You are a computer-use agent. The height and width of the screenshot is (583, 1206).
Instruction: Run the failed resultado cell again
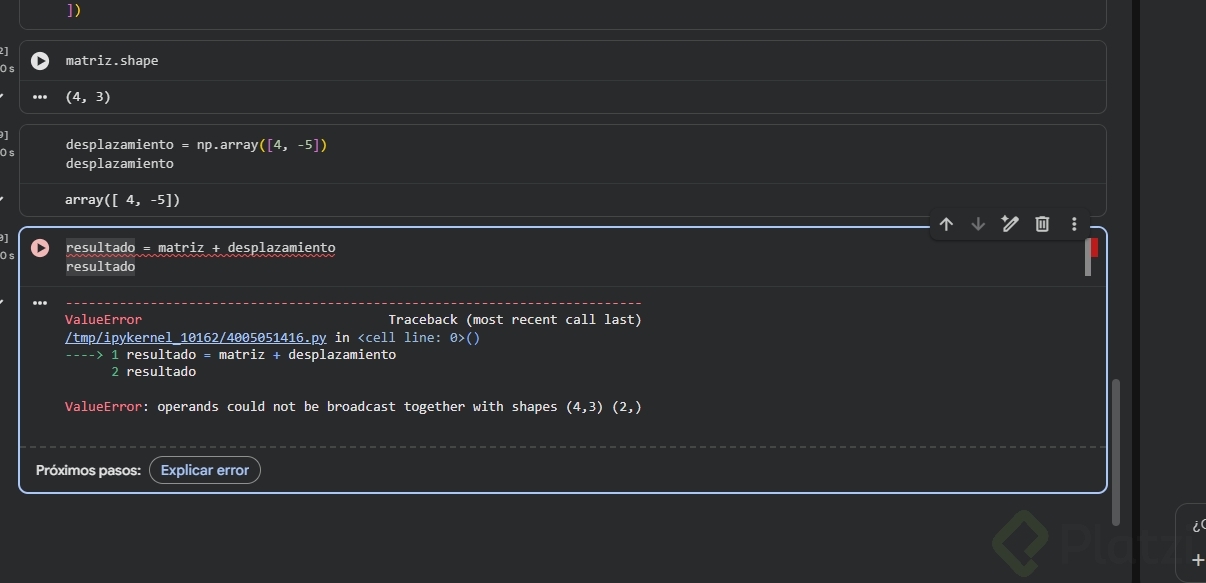pos(40,248)
